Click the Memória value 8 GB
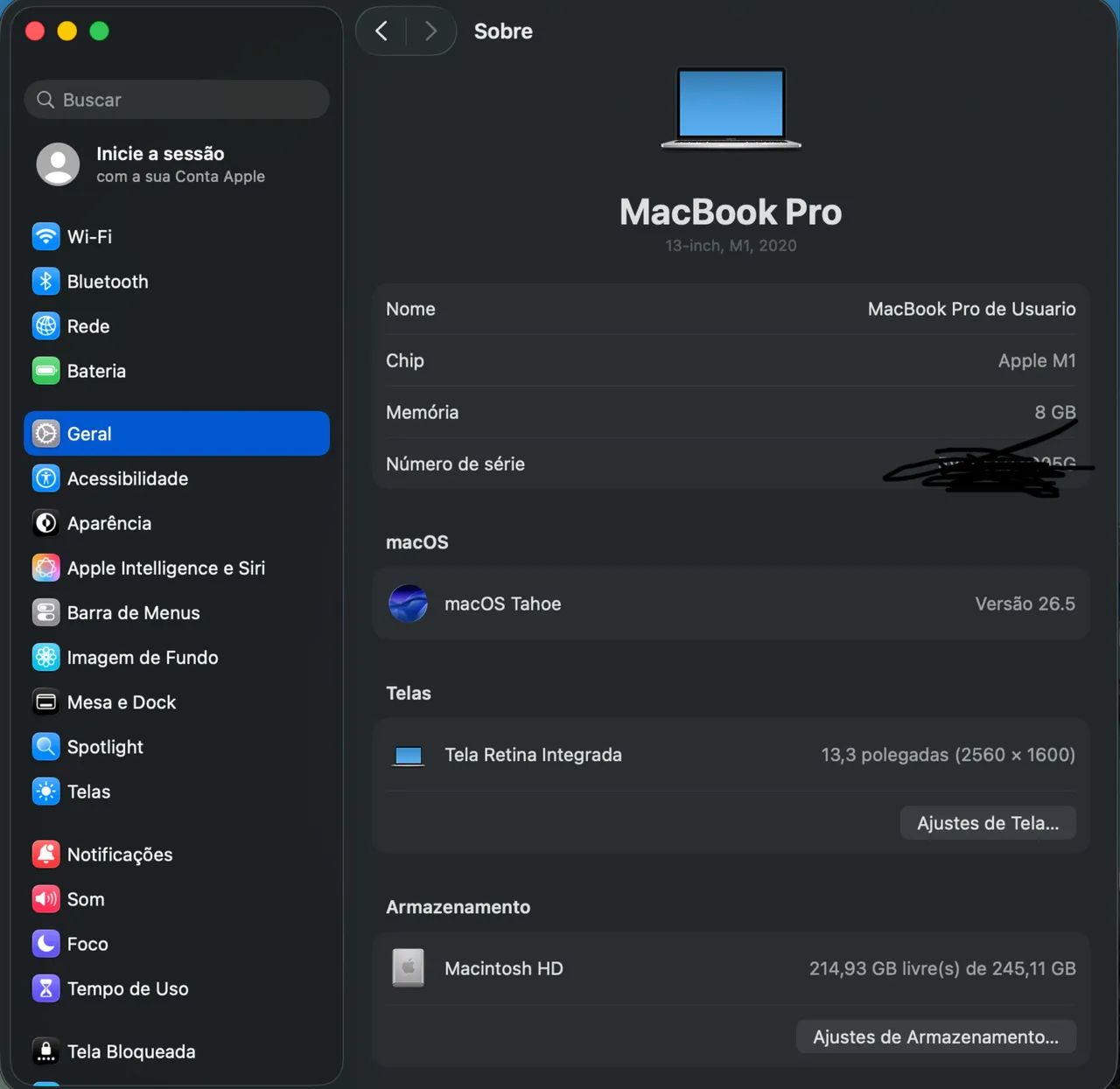The image size is (1120, 1089). pos(1055,412)
